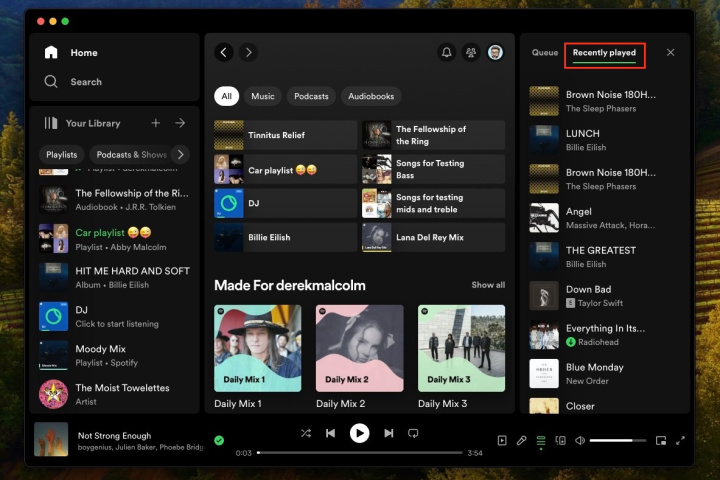The width and height of the screenshot is (720, 480).
Task: Filter library by Playlists
Action: coord(62,155)
